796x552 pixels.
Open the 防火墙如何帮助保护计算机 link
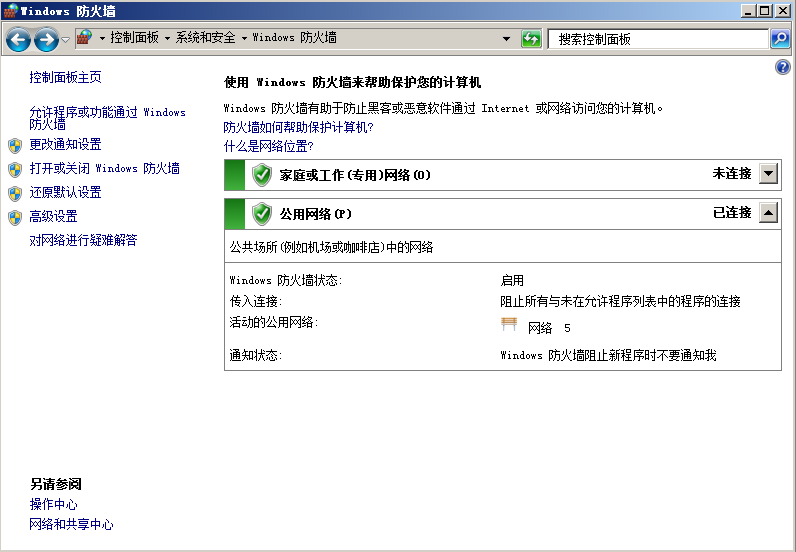tap(298, 128)
